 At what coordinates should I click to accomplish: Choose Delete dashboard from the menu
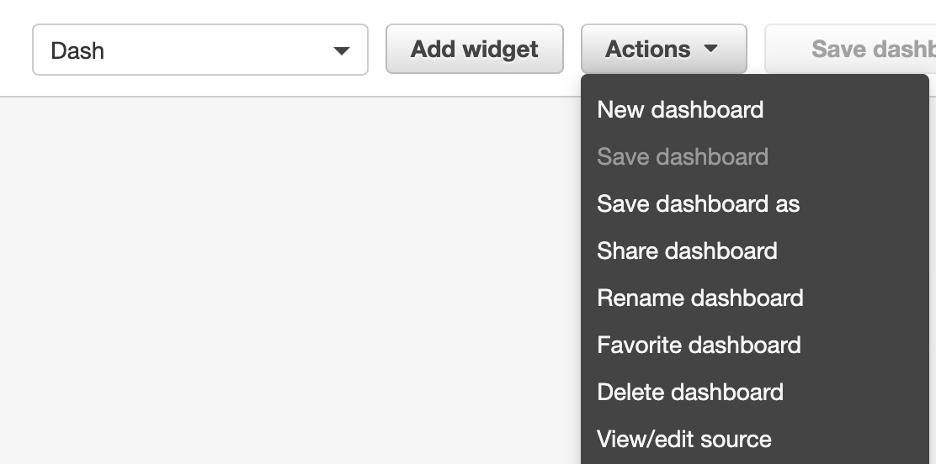tap(690, 392)
